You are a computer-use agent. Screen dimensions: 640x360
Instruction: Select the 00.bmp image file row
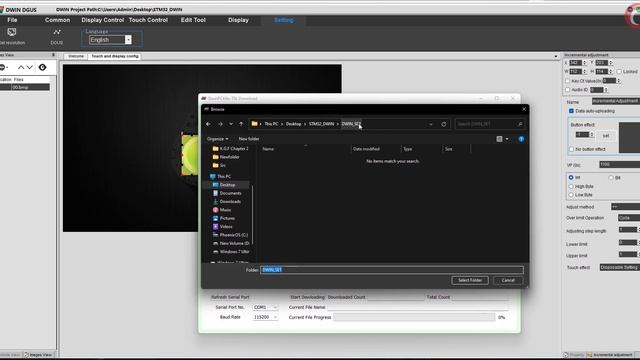tap(25, 87)
